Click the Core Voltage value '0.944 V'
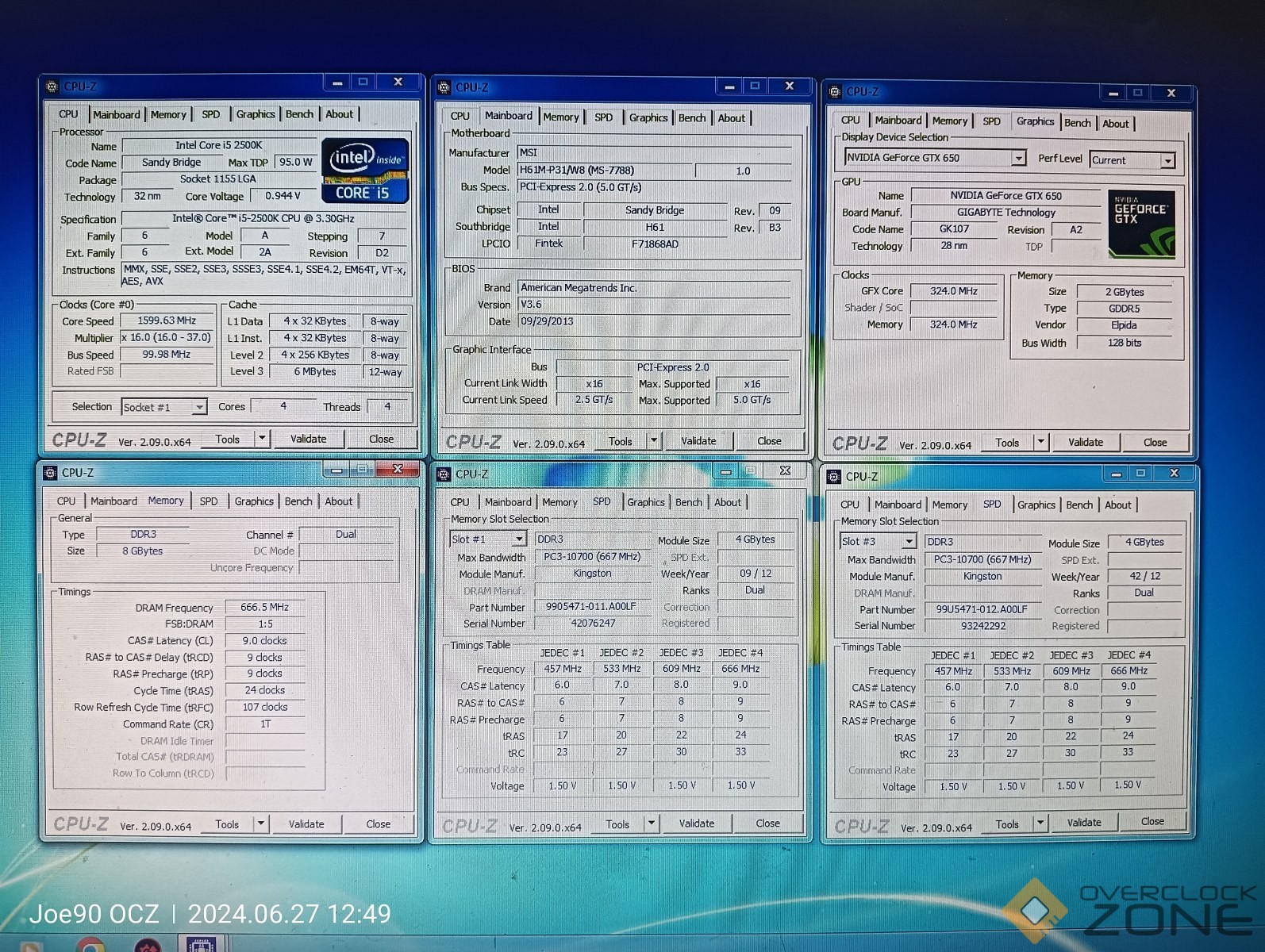Viewport: 1265px width, 952px height. (x=283, y=196)
